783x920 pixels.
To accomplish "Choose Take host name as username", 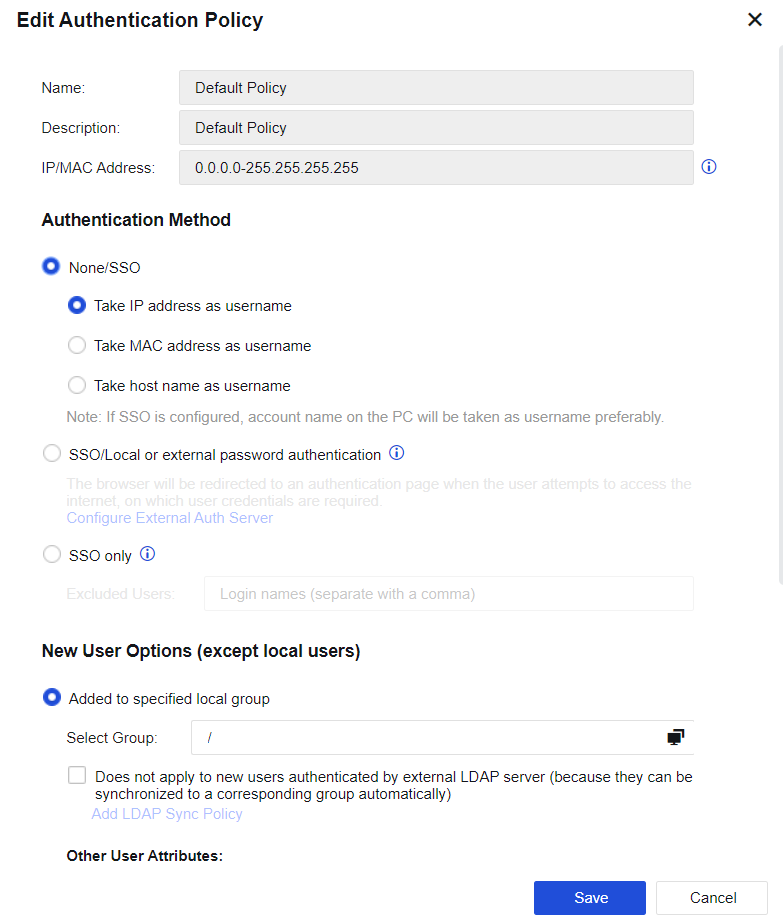I will tap(77, 385).
